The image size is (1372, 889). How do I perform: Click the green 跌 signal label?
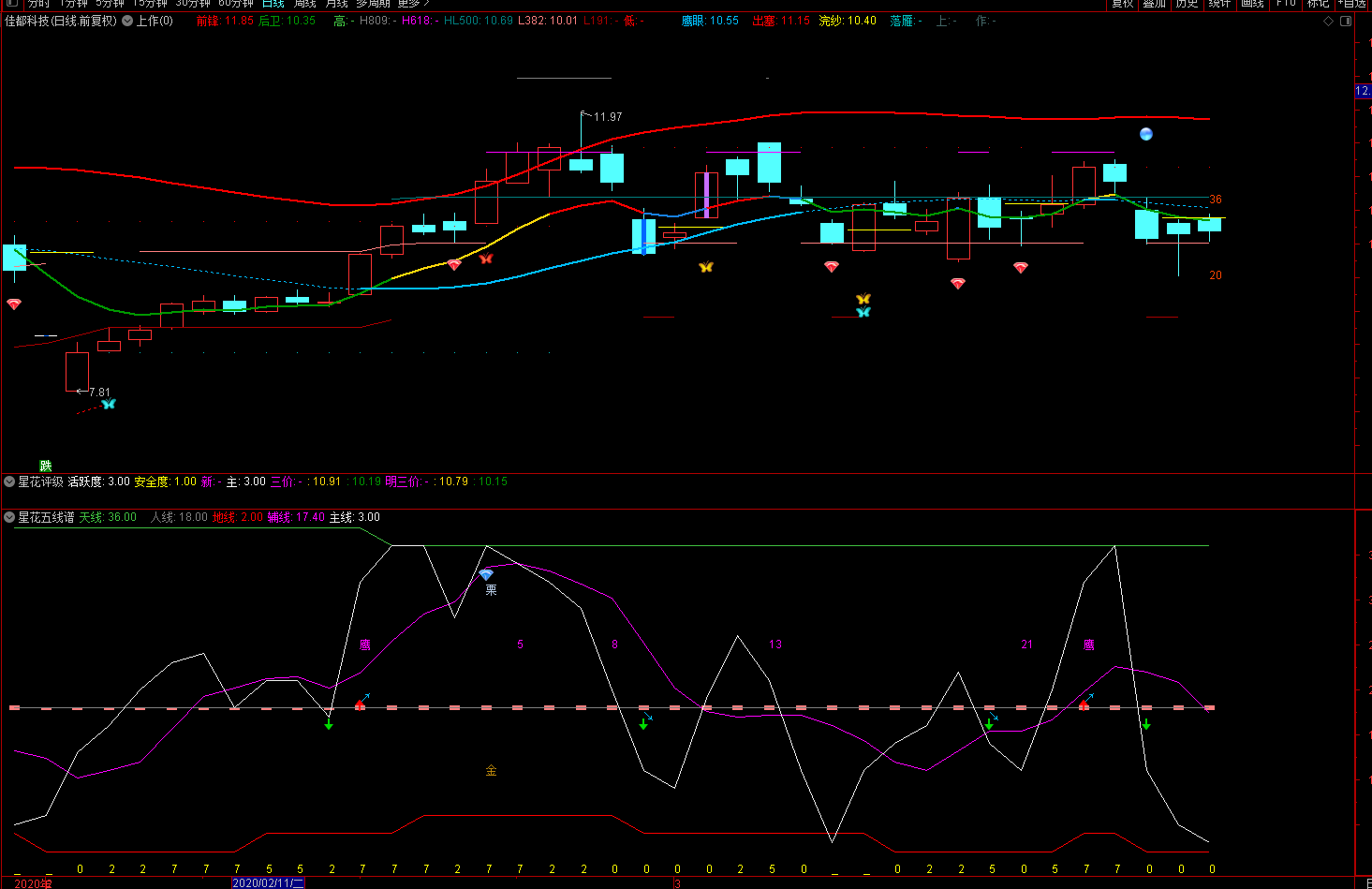[46, 466]
